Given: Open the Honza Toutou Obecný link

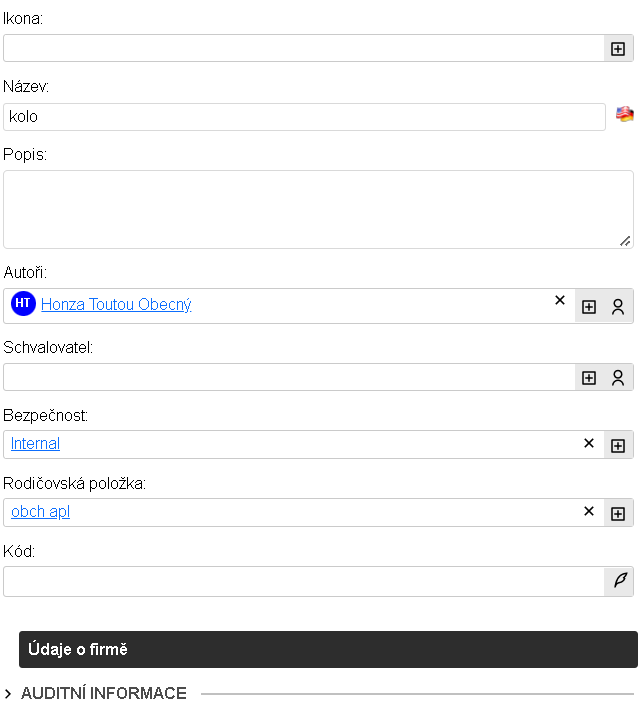Looking at the screenshot, I should pyautogui.click(x=116, y=305).
